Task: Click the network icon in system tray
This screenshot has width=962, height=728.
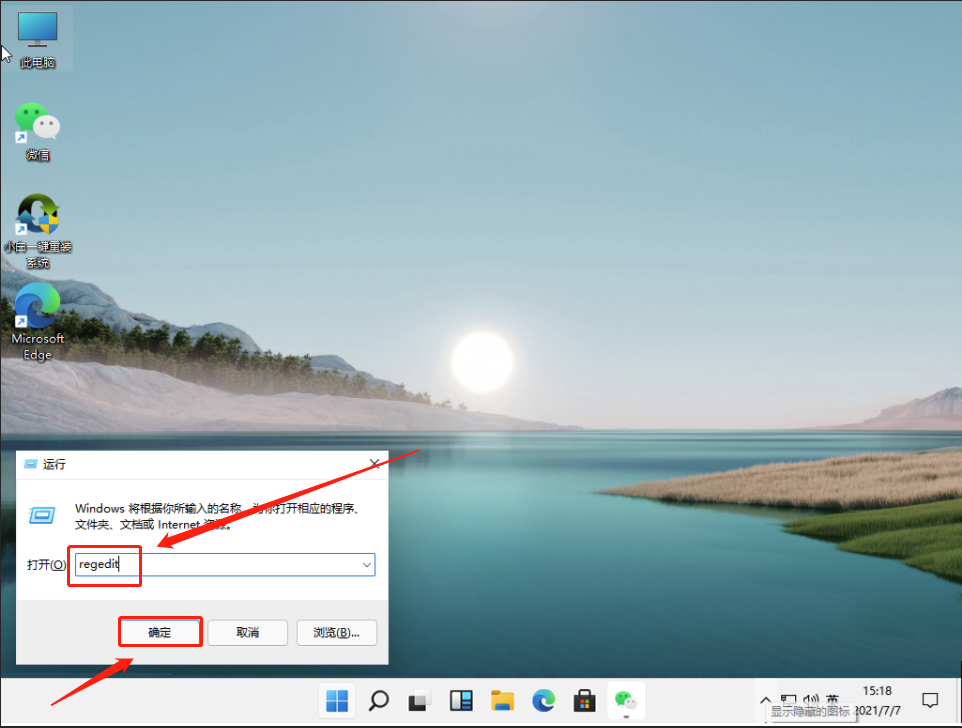Action: click(x=789, y=699)
